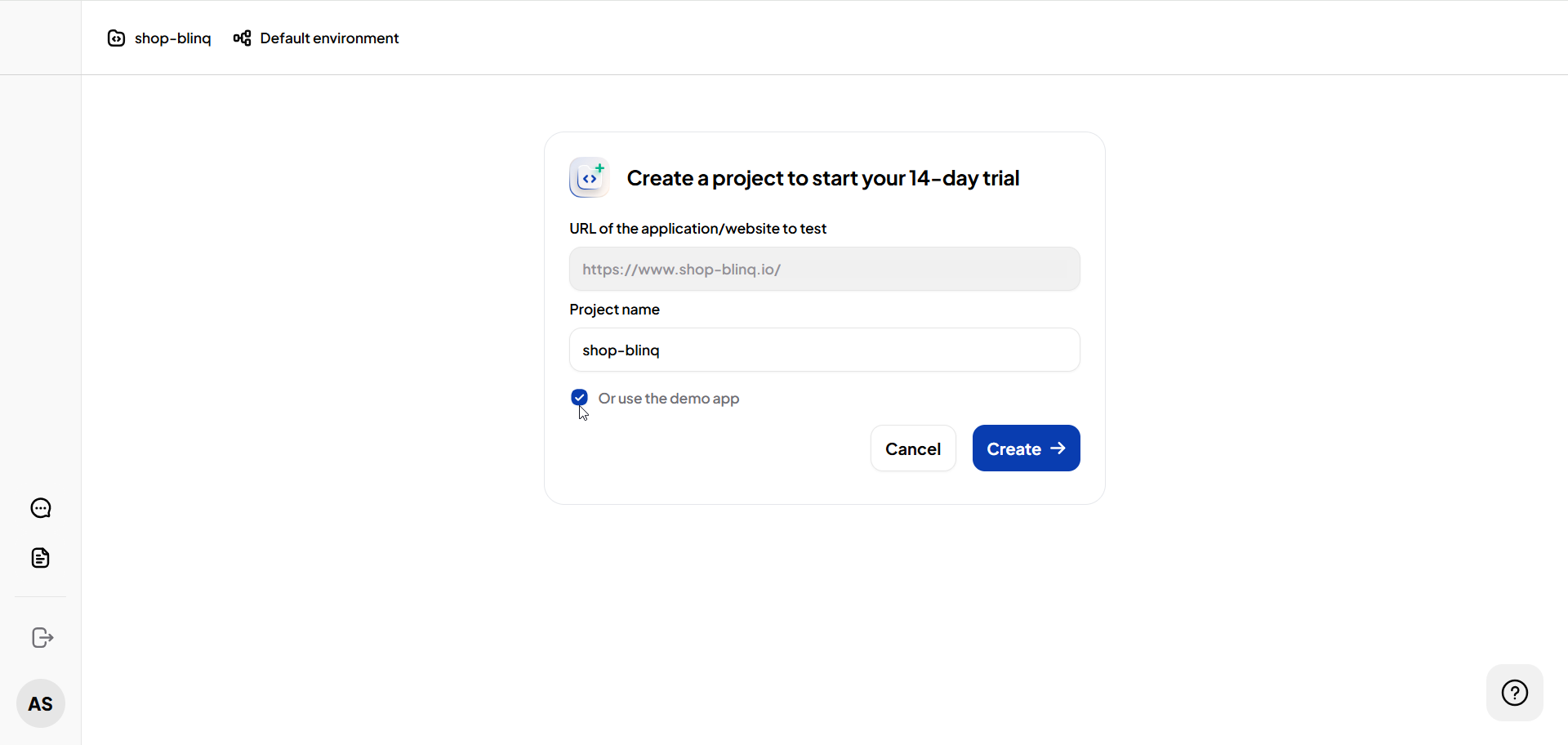
Task: Click the shop-blinq project icon in header
Action: pos(117,38)
